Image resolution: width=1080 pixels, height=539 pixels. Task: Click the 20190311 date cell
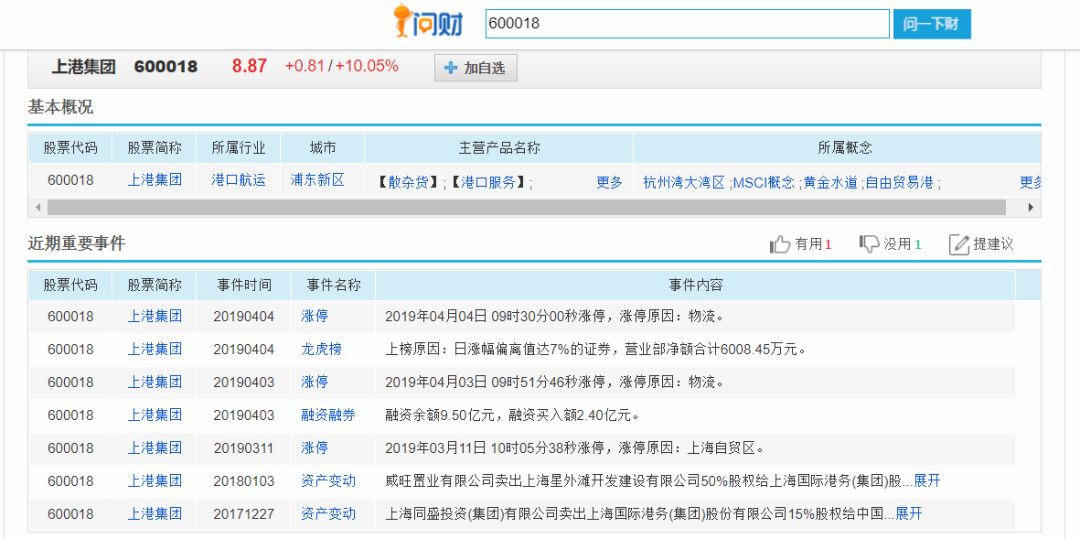[x=244, y=448]
